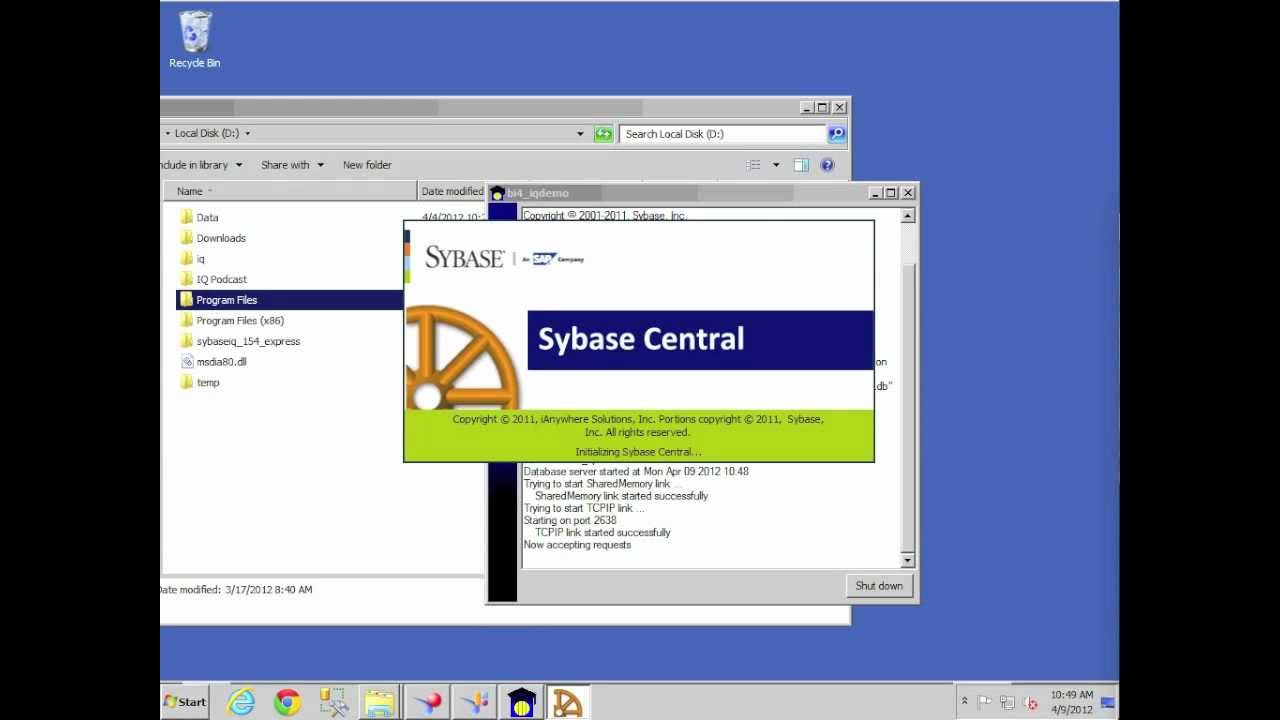Viewport: 1280px width, 720px height.
Task: Click 'Now accepting requests' log line
Action: click(577, 545)
